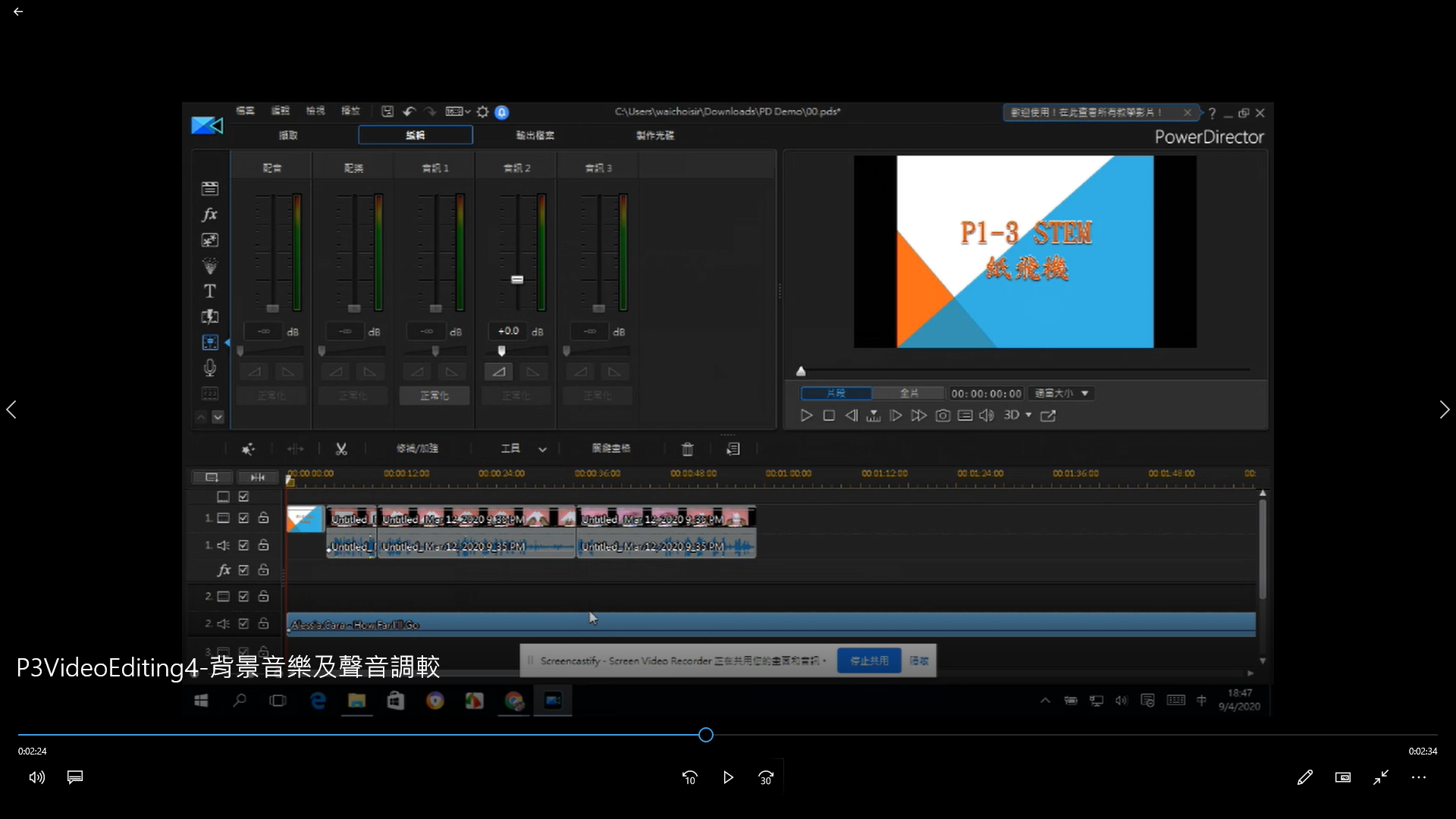Select the Audio Mixing Room icon
Screen dimensions: 1456x819
210,343
